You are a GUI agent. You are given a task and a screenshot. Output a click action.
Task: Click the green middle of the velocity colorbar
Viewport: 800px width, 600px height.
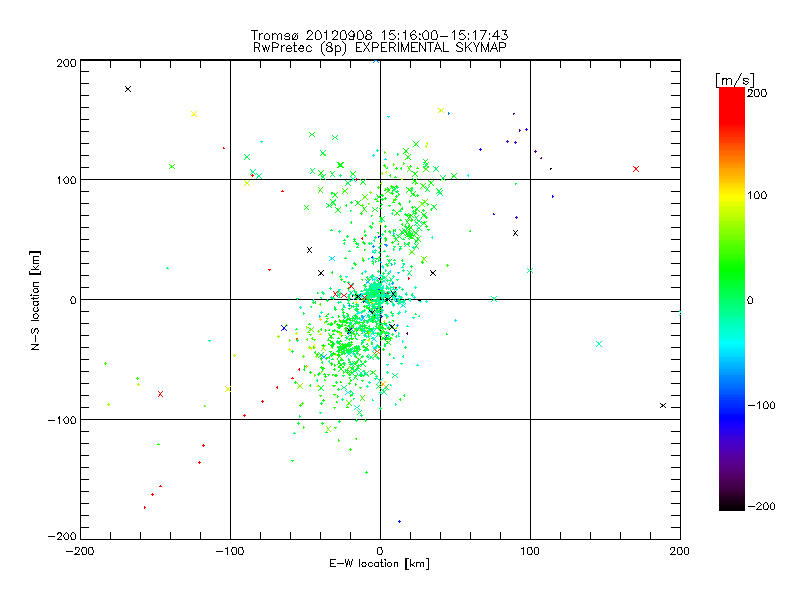[x=732, y=286]
